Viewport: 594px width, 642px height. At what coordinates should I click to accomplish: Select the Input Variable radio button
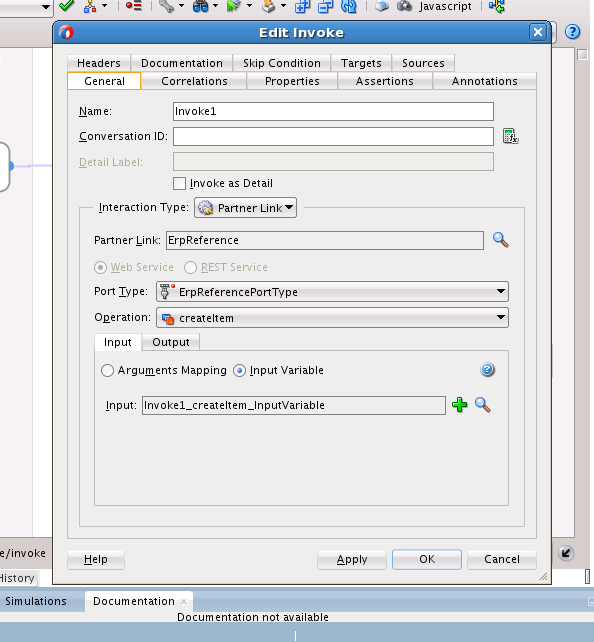click(239, 371)
